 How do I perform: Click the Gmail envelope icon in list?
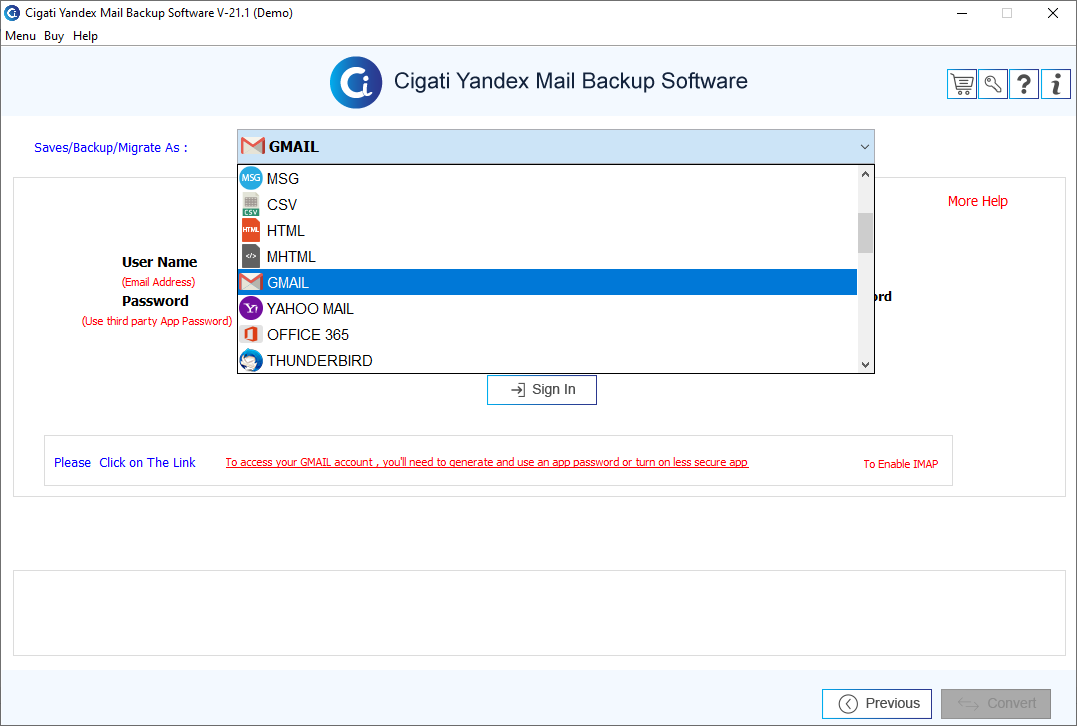click(x=251, y=282)
